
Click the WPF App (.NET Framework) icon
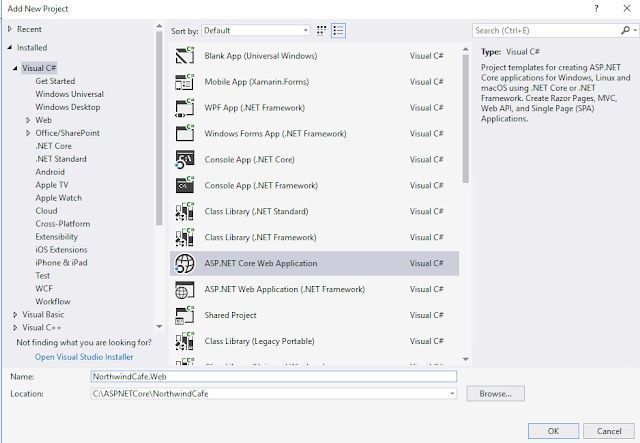[x=184, y=108]
